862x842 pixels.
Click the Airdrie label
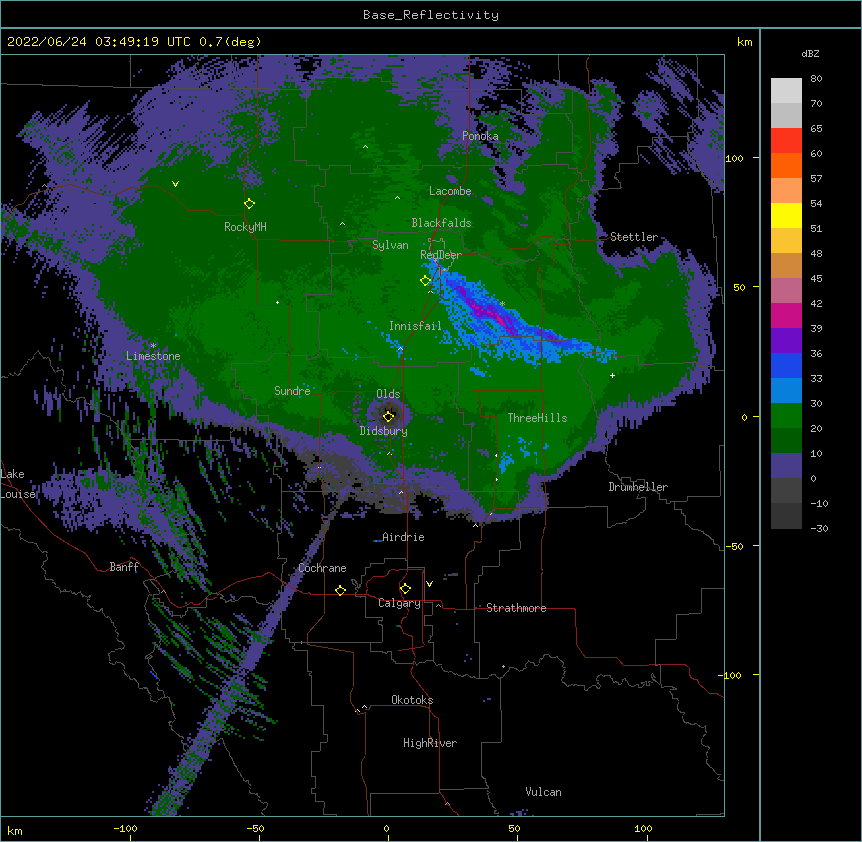[x=403, y=537]
